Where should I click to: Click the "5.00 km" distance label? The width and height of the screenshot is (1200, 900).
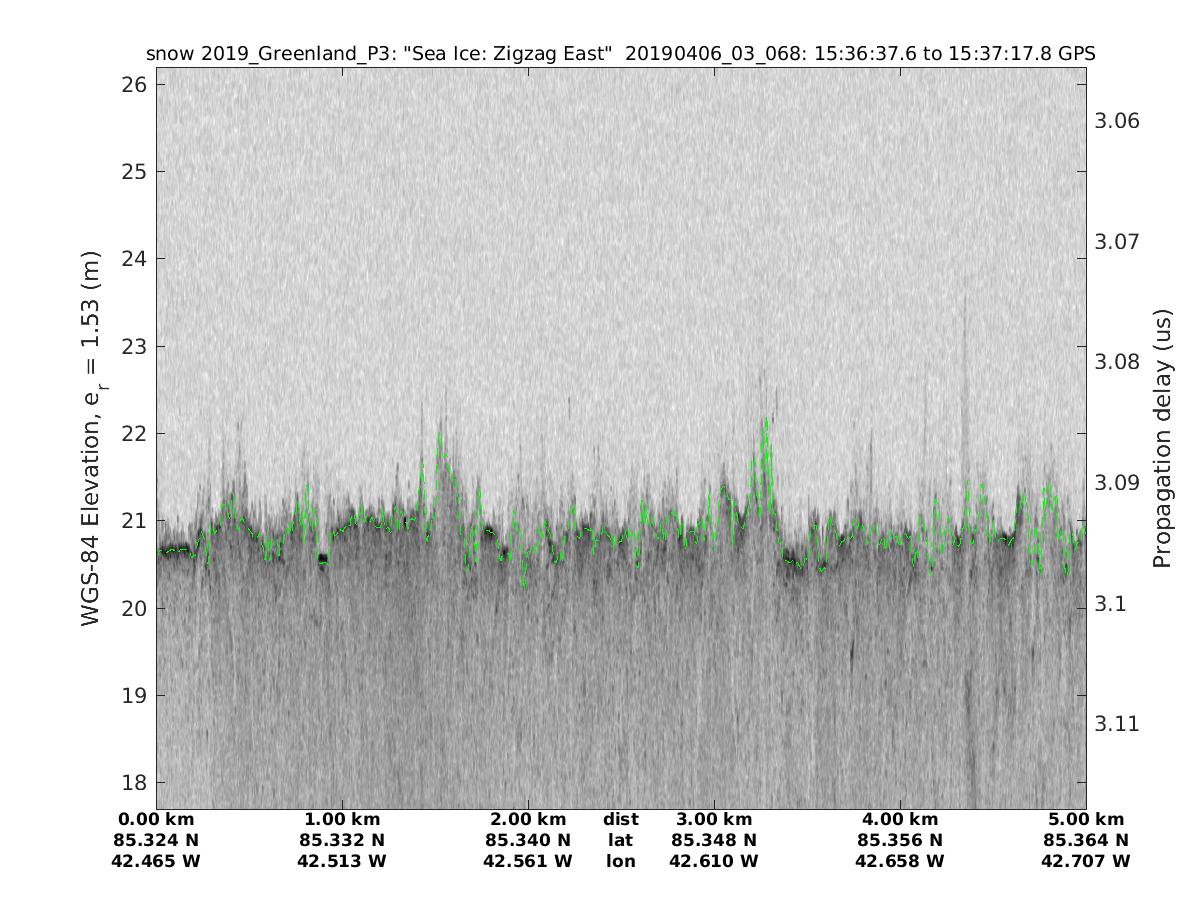1086,820
